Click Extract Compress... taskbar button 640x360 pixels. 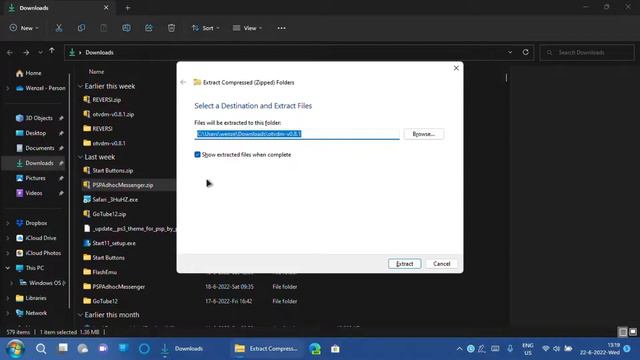pos(267,349)
